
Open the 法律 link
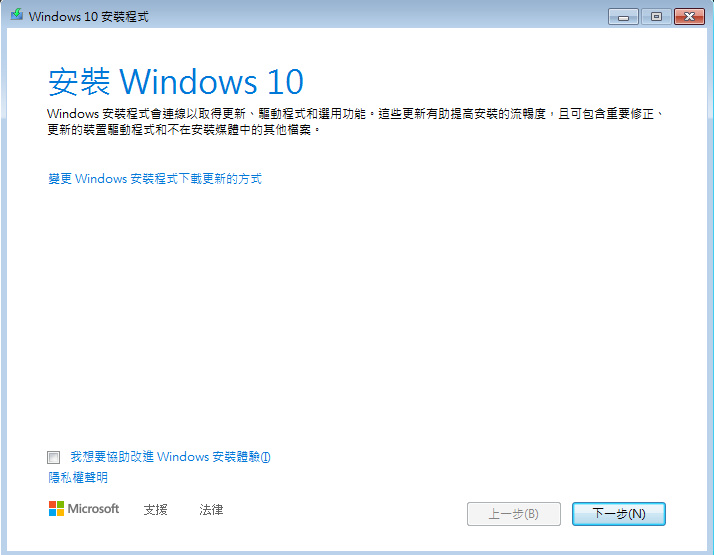click(x=211, y=509)
